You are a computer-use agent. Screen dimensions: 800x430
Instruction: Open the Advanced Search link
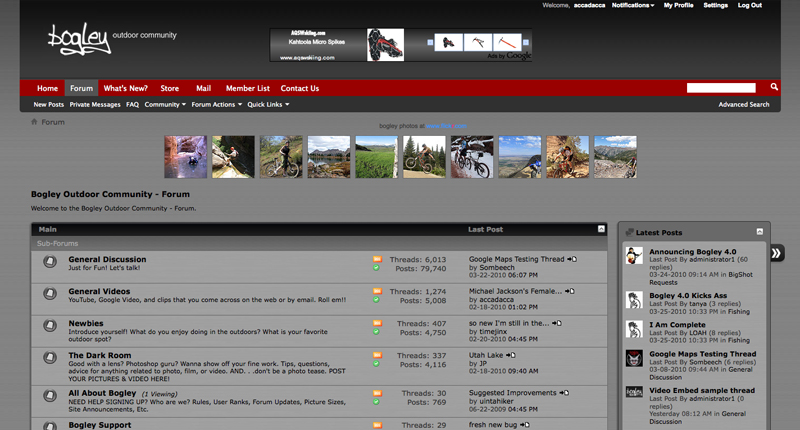tap(743, 104)
